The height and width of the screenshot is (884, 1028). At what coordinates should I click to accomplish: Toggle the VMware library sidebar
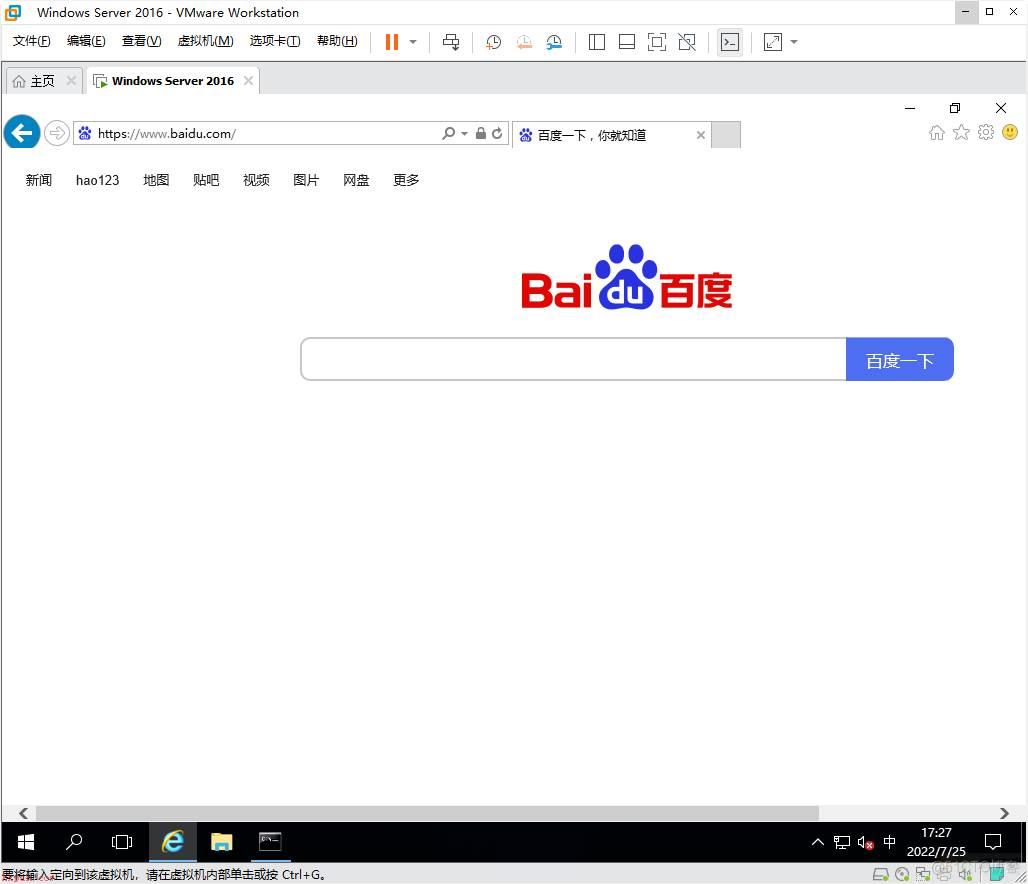point(597,42)
